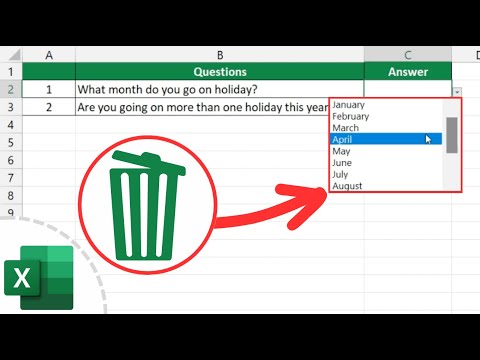Screen dimensions: 480x360
Task: Click the dropdown list scrollbar thumb
Action: pyautogui.click(x=452, y=135)
